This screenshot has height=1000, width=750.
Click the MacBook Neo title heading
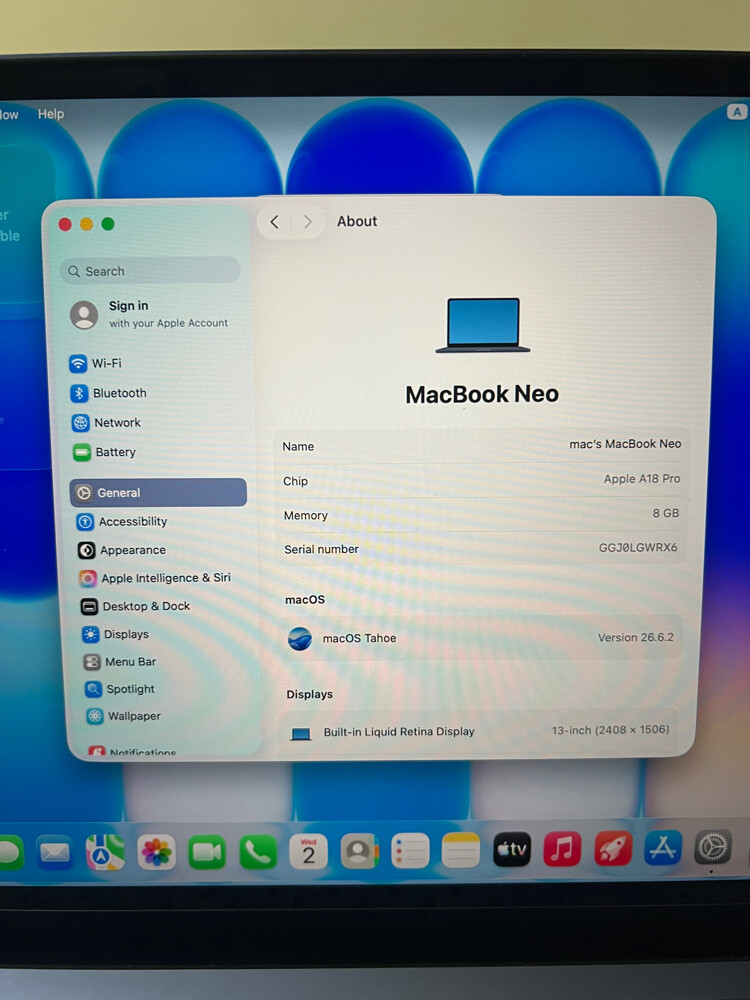click(482, 394)
